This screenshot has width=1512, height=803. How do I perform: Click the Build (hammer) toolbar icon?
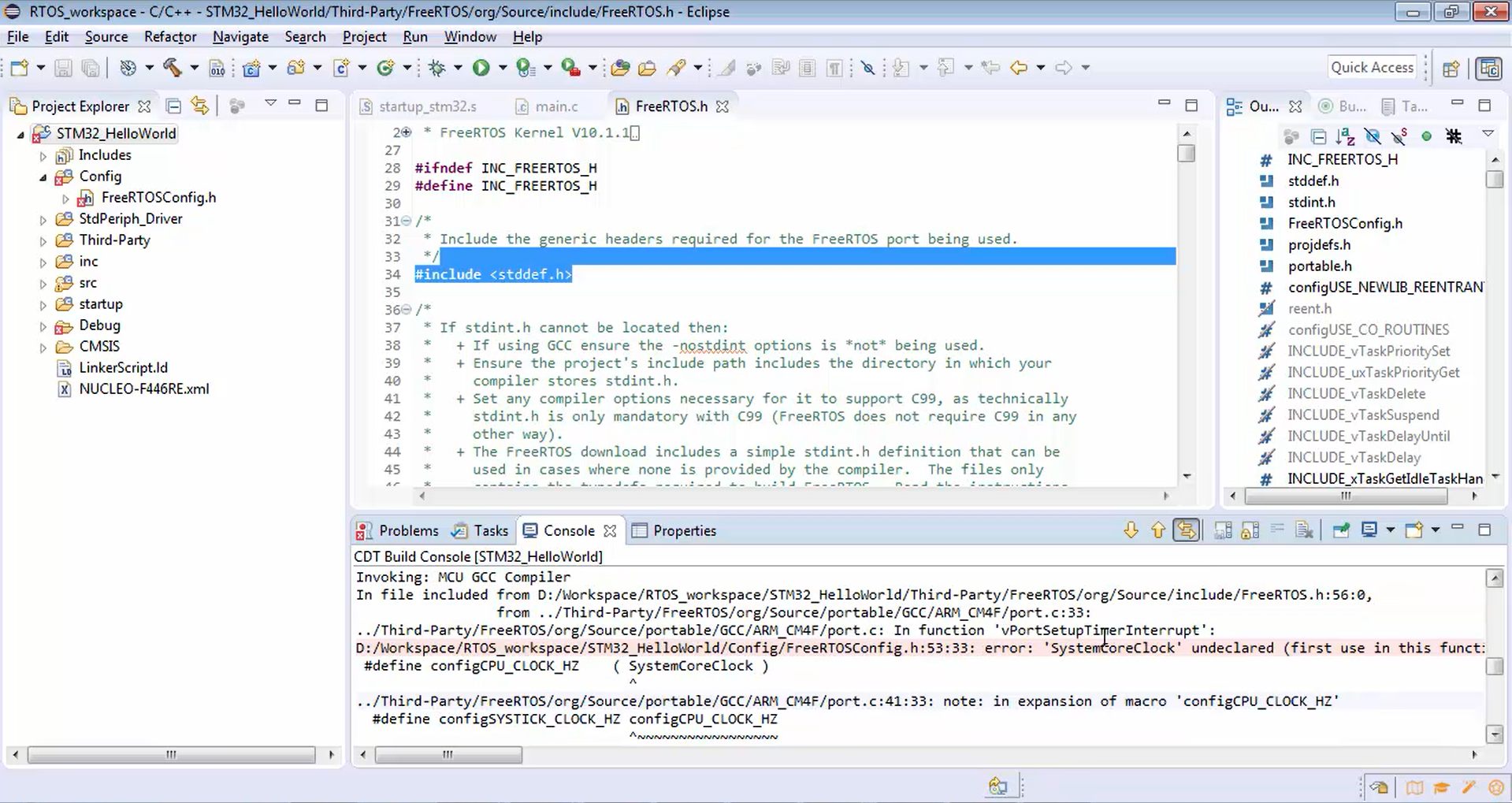(172, 68)
